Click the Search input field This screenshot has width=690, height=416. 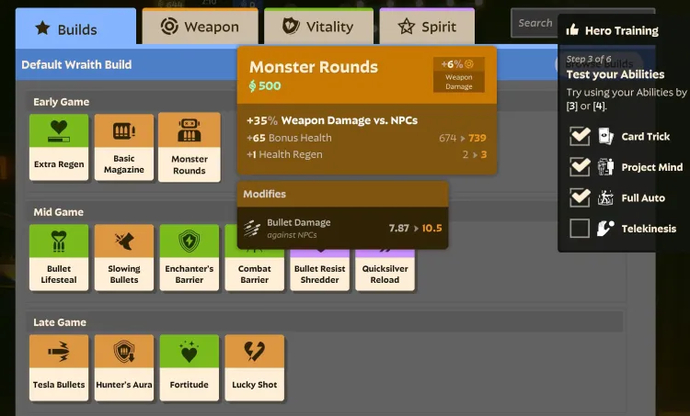coord(534,23)
